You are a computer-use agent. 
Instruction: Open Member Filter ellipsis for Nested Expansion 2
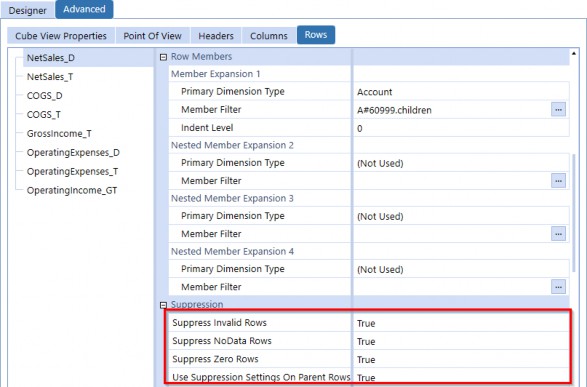point(558,181)
